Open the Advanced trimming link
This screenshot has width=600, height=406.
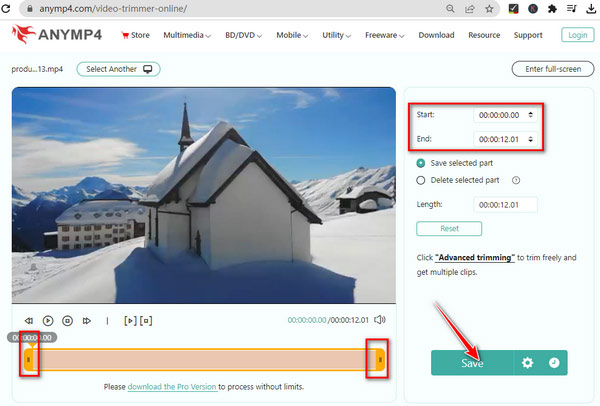(x=475, y=258)
